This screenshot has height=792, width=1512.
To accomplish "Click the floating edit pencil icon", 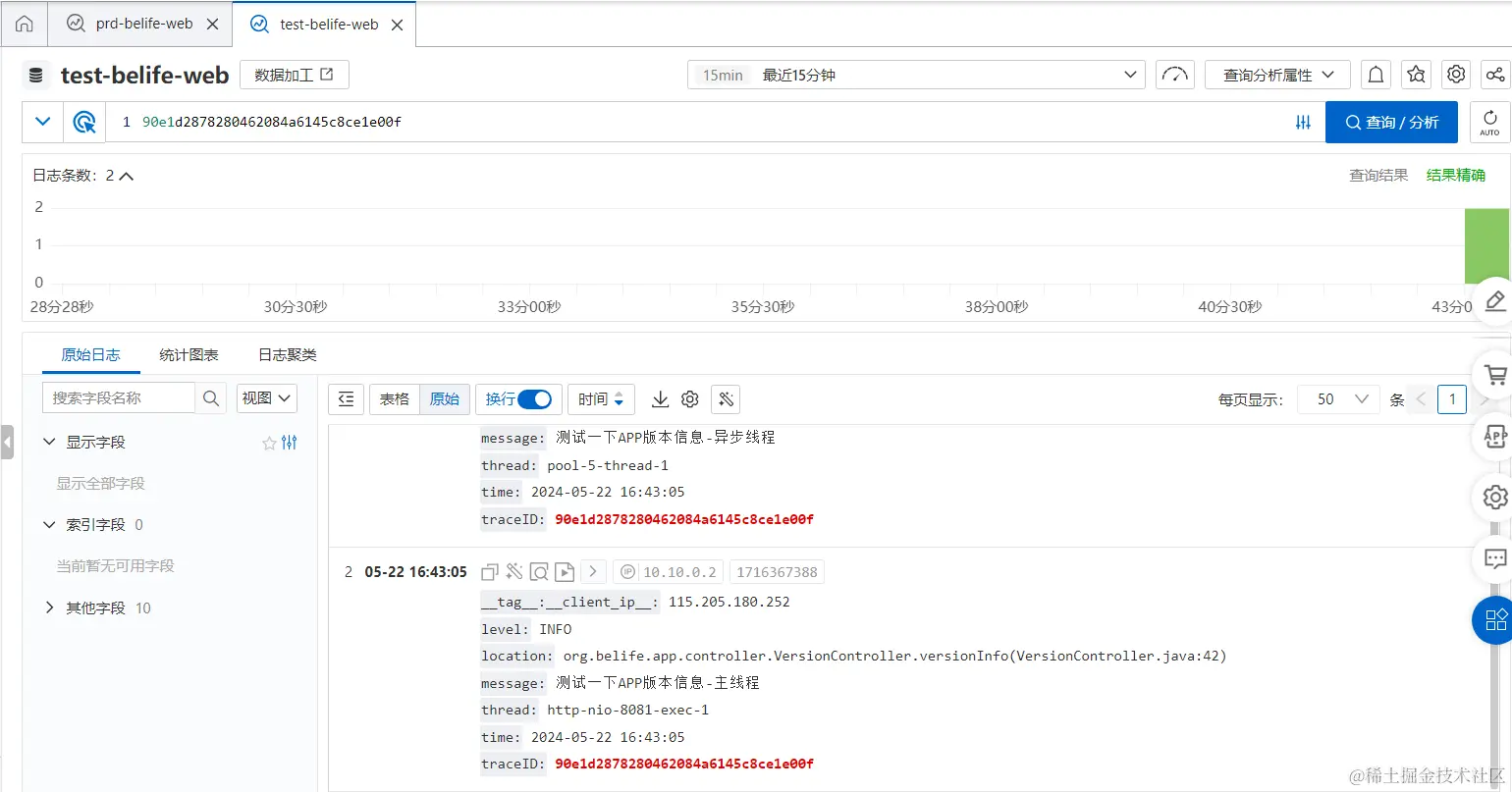I will click(x=1494, y=300).
